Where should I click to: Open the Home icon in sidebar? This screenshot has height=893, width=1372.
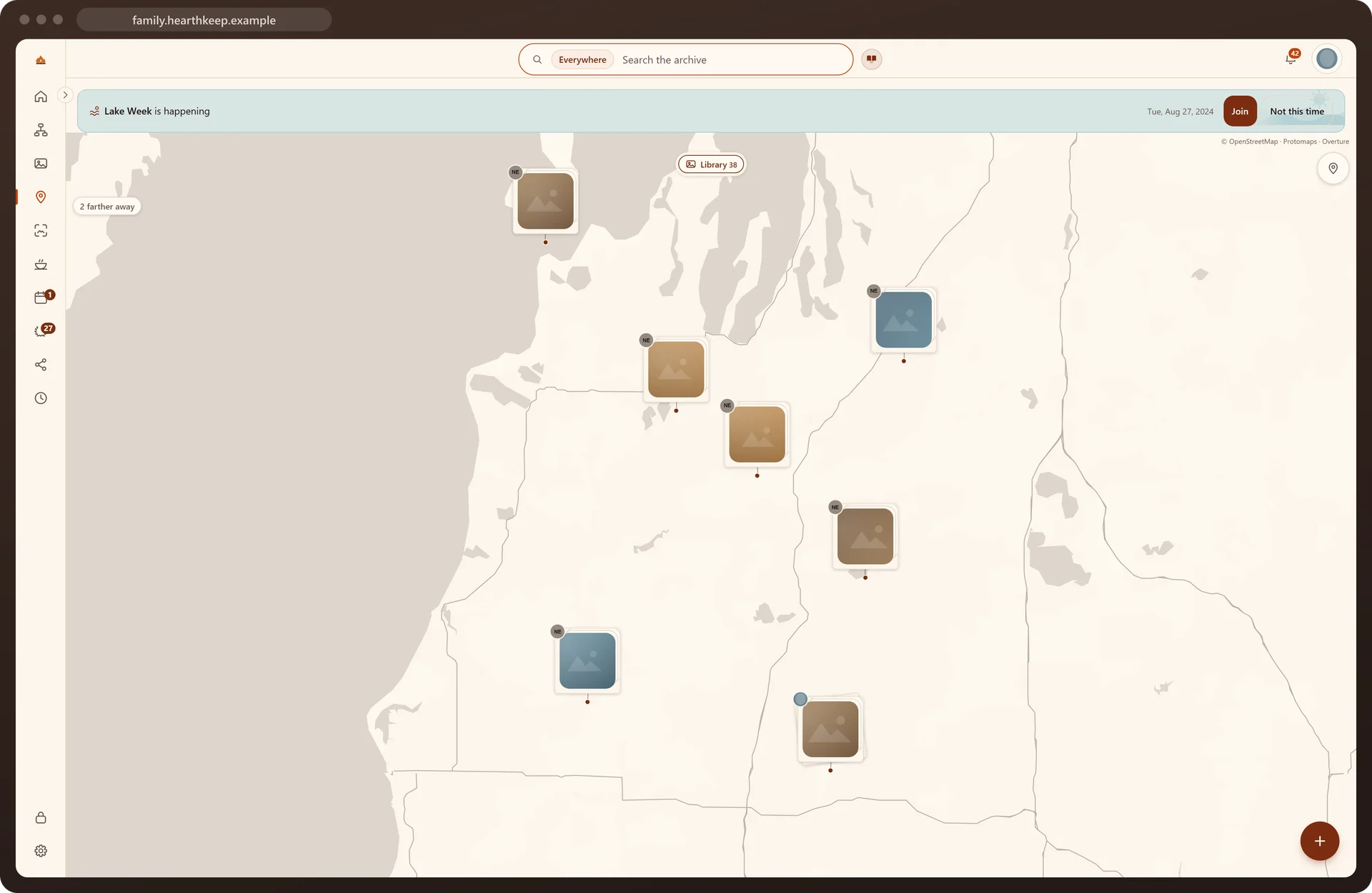point(41,97)
